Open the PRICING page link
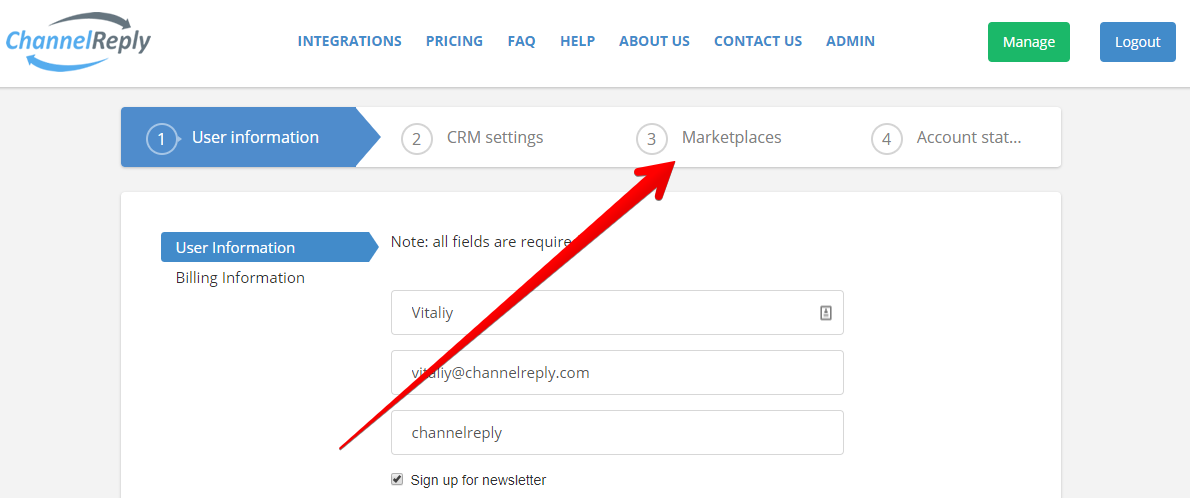This screenshot has width=1190, height=498. tap(455, 41)
